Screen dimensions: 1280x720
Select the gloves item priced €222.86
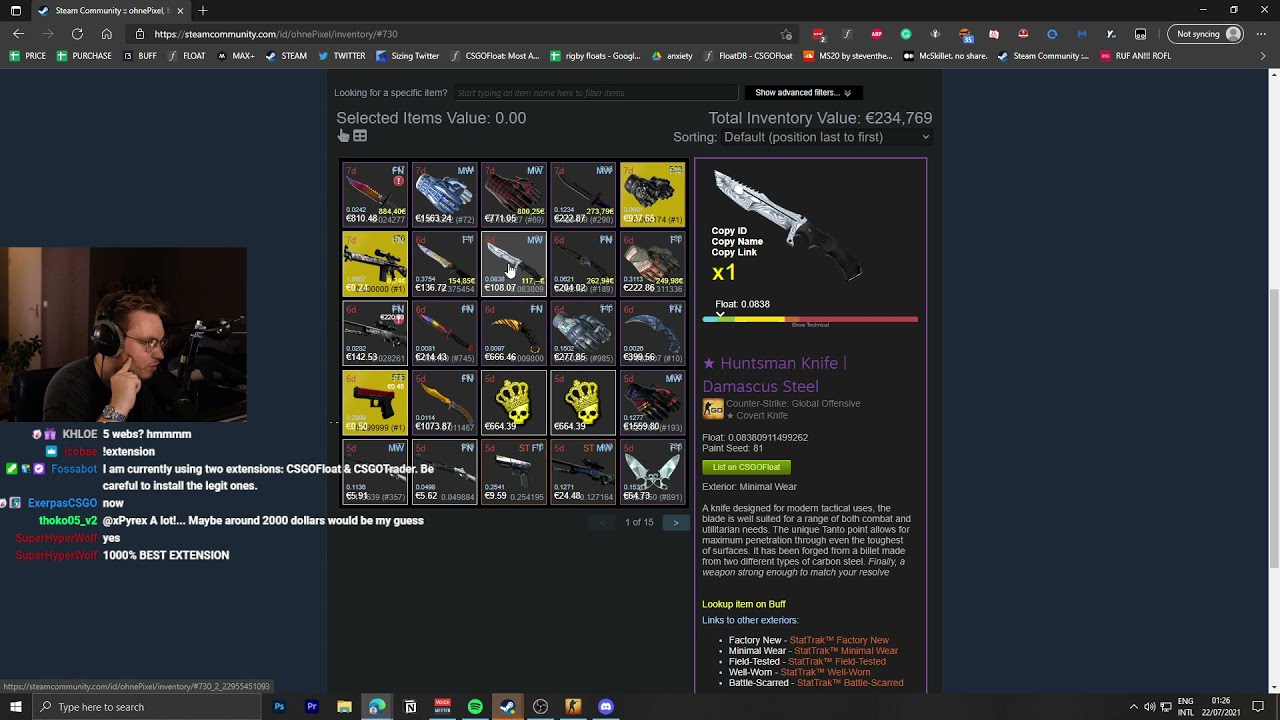652,264
